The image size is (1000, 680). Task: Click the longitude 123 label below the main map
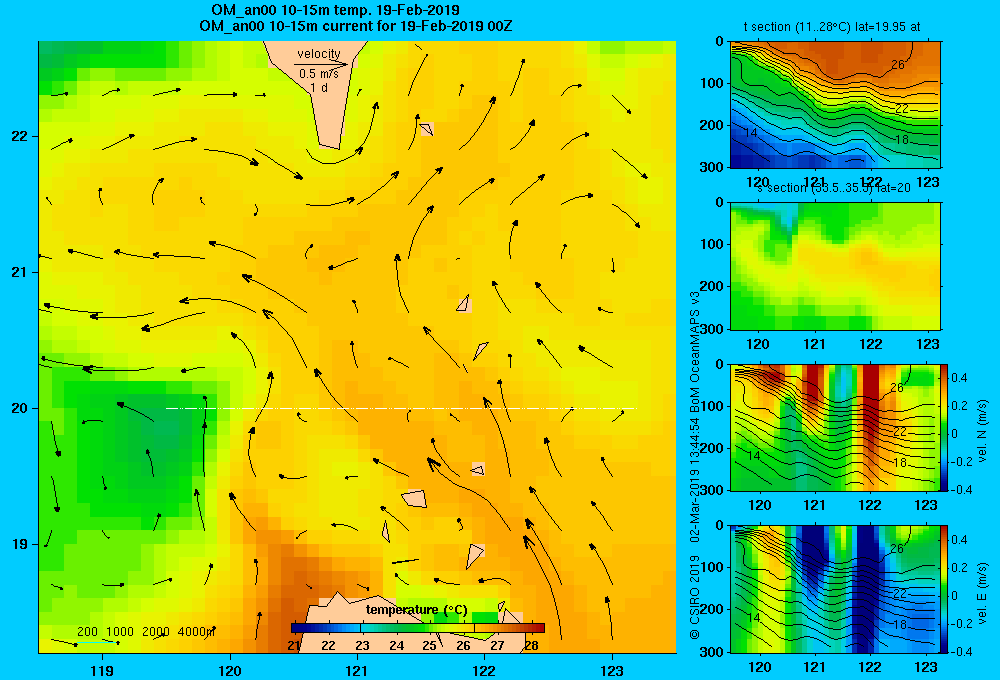tap(612, 670)
